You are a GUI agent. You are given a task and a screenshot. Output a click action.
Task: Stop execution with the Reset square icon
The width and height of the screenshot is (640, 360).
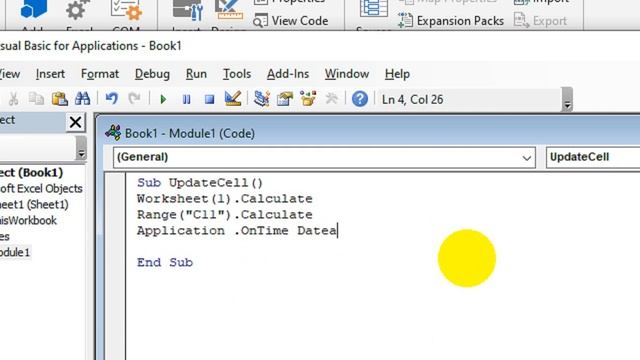pyautogui.click(x=209, y=99)
